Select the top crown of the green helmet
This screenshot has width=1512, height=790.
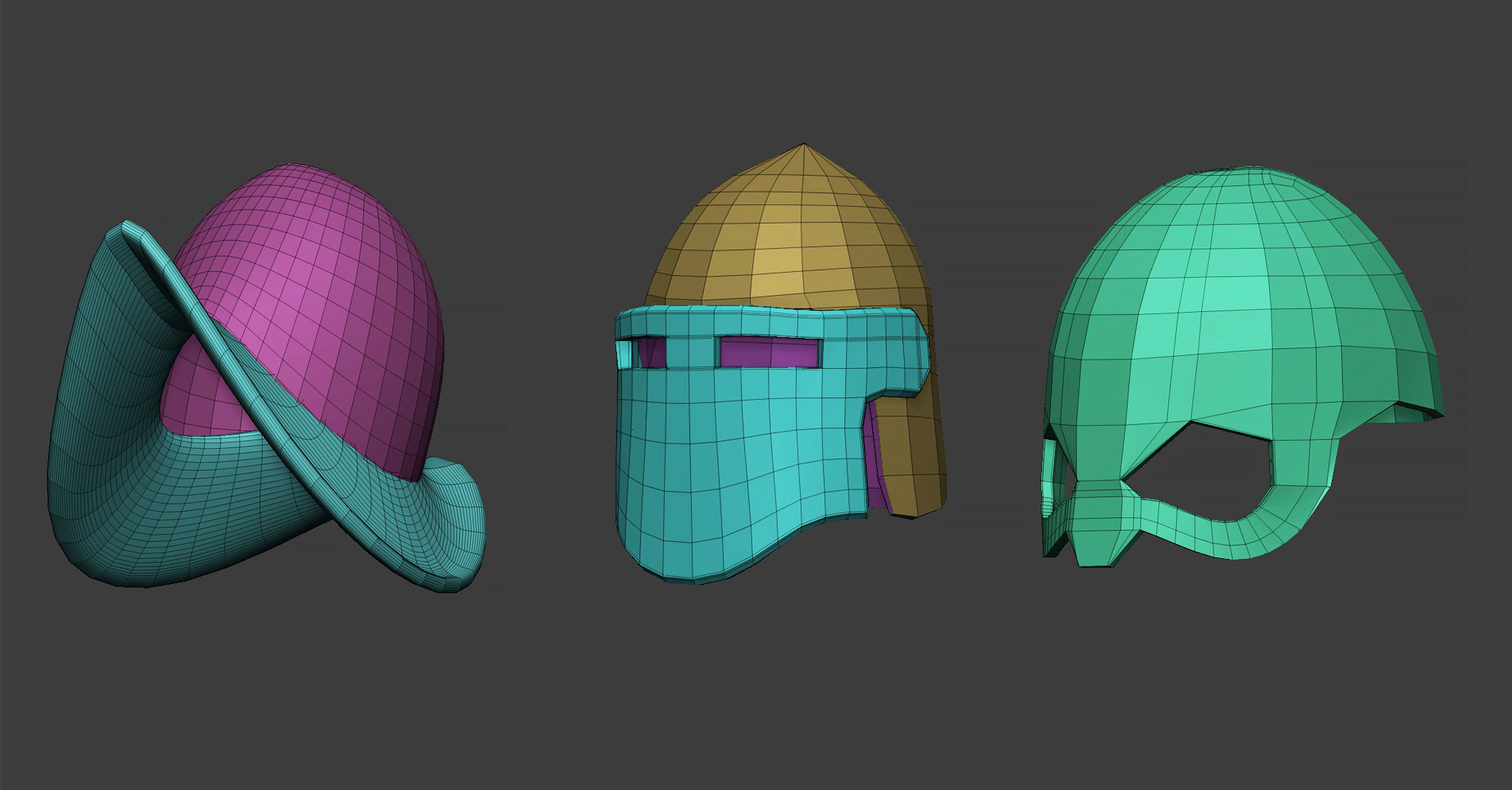point(1250,194)
